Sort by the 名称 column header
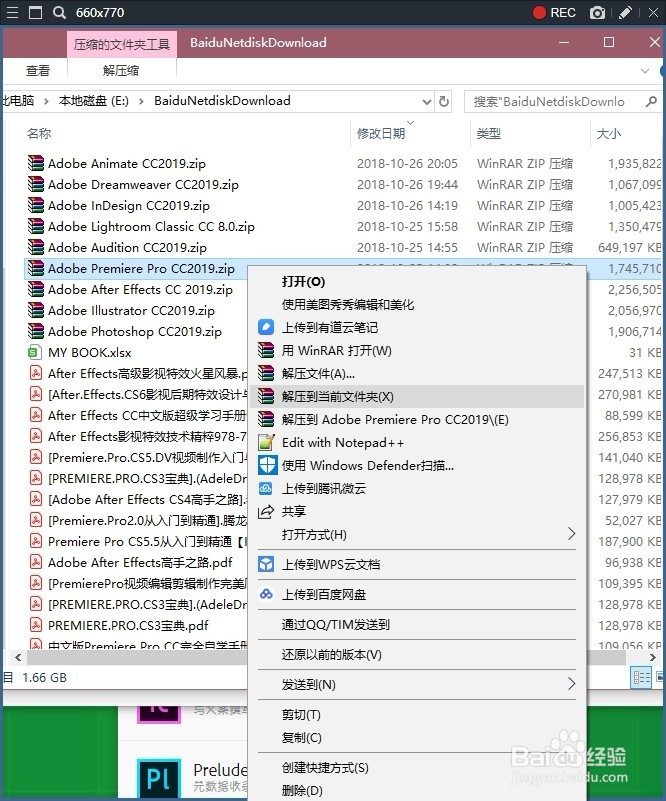Image resolution: width=666 pixels, height=801 pixels. (x=39, y=133)
